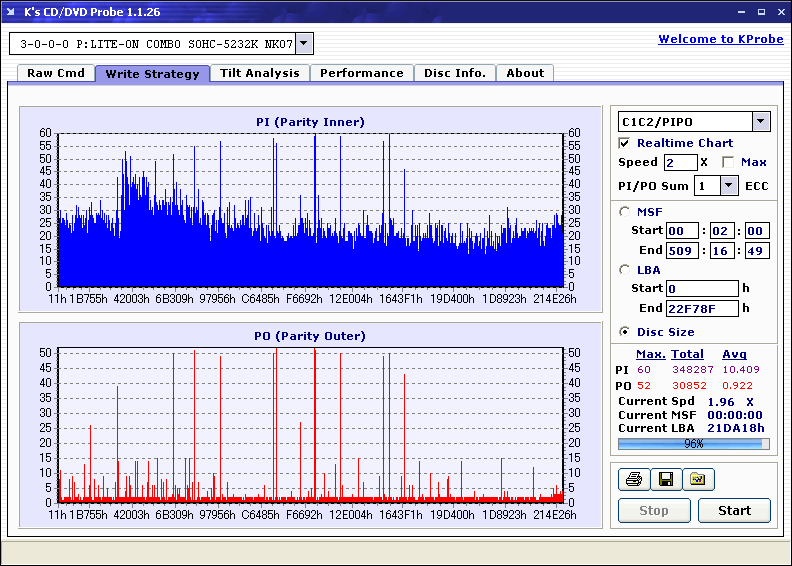Click the third yellow chart-image icon button
Image resolution: width=792 pixels, height=566 pixels.
698,480
